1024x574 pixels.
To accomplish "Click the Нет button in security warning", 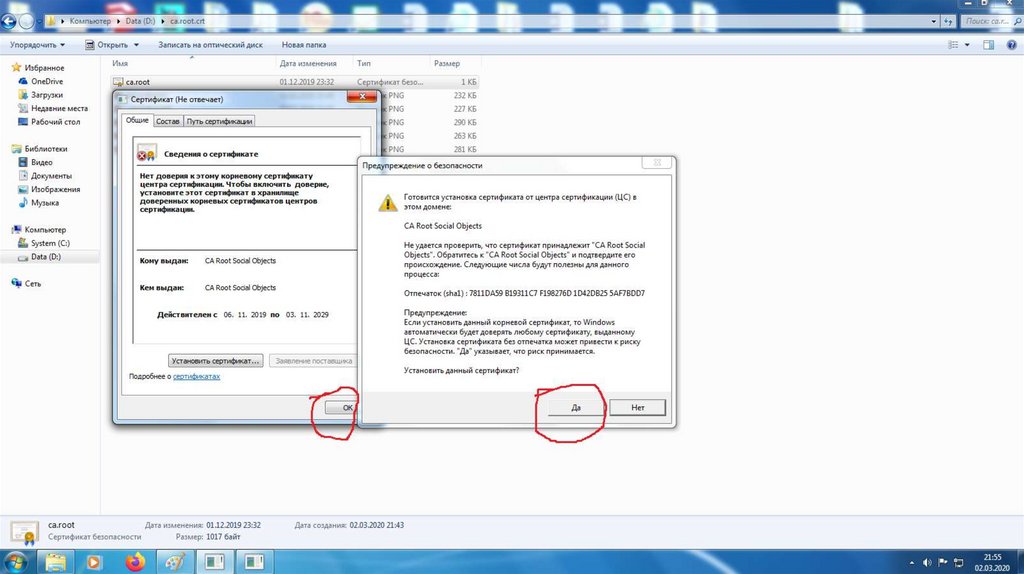I will pyautogui.click(x=638, y=408).
